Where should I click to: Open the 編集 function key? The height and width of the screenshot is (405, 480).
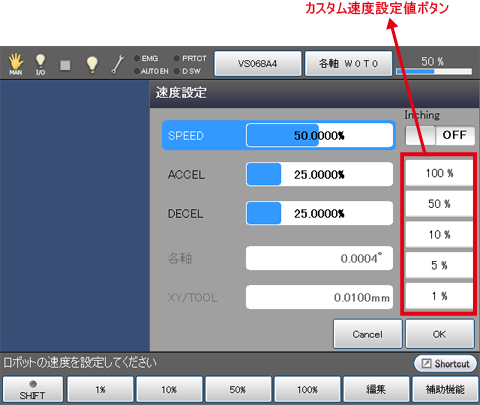tap(376, 389)
